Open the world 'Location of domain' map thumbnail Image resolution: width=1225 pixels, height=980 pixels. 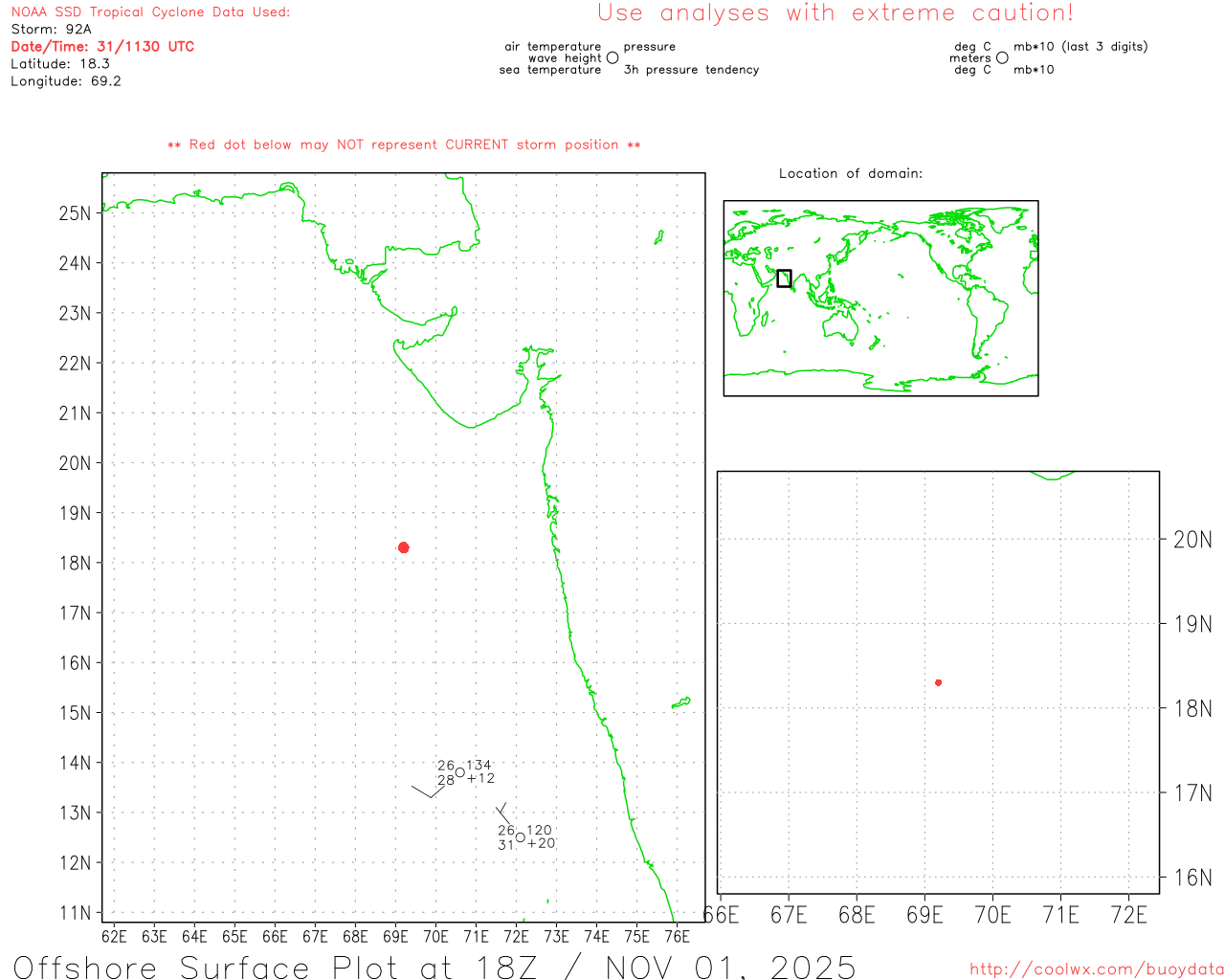pyautogui.click(x=880, y=299)
